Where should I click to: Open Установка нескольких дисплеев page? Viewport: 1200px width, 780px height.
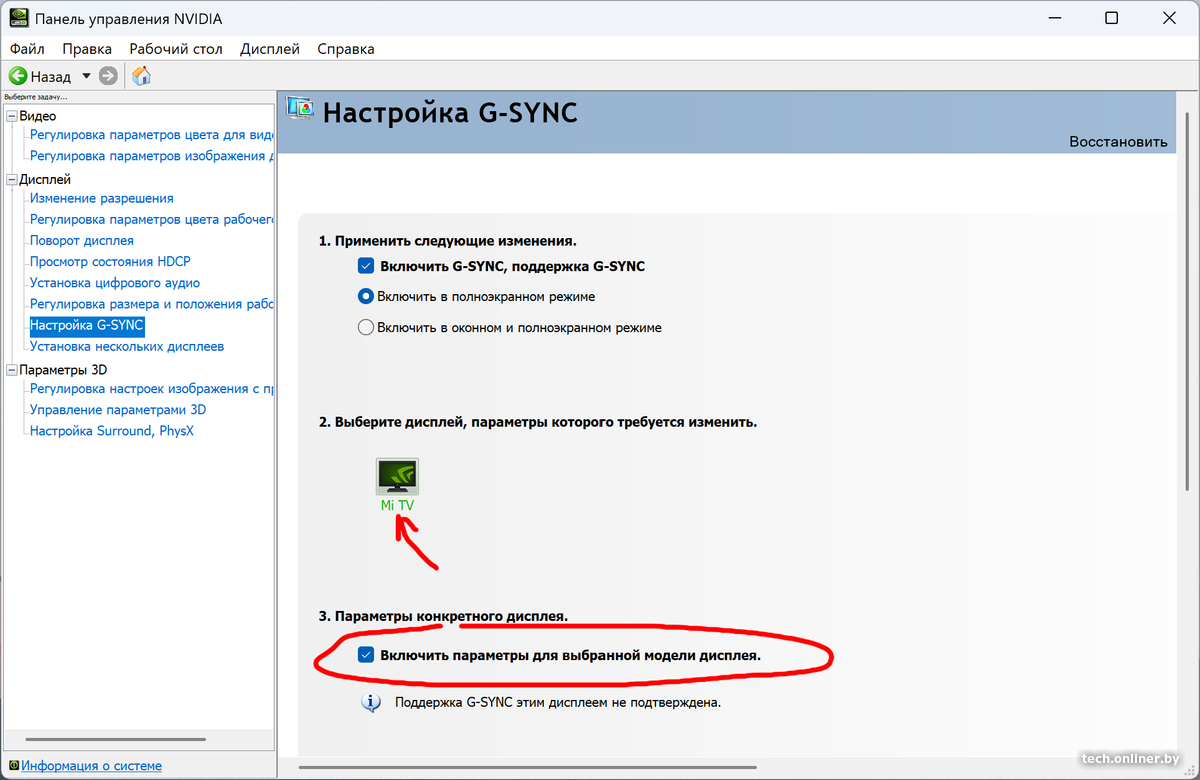point(127,346)
